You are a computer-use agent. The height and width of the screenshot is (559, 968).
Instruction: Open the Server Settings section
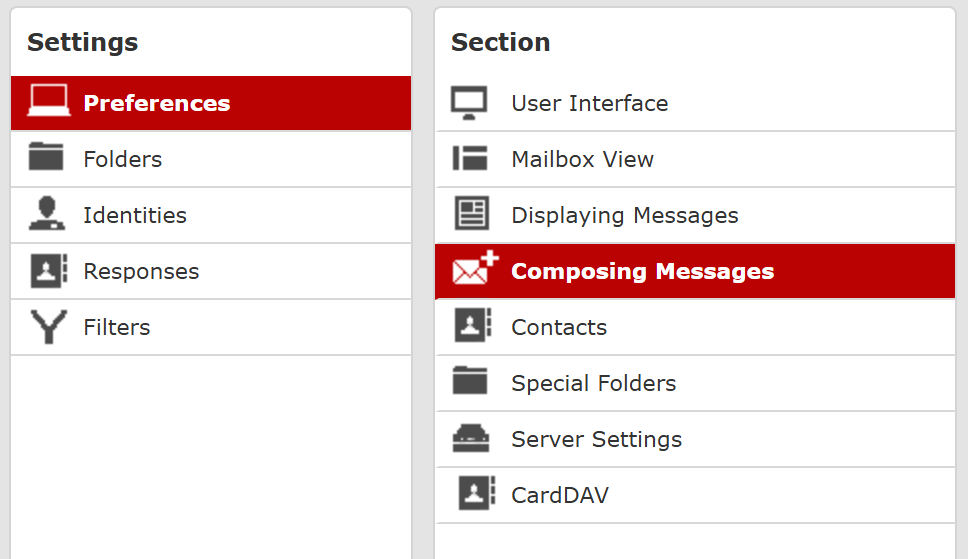(x=695, y=440)
